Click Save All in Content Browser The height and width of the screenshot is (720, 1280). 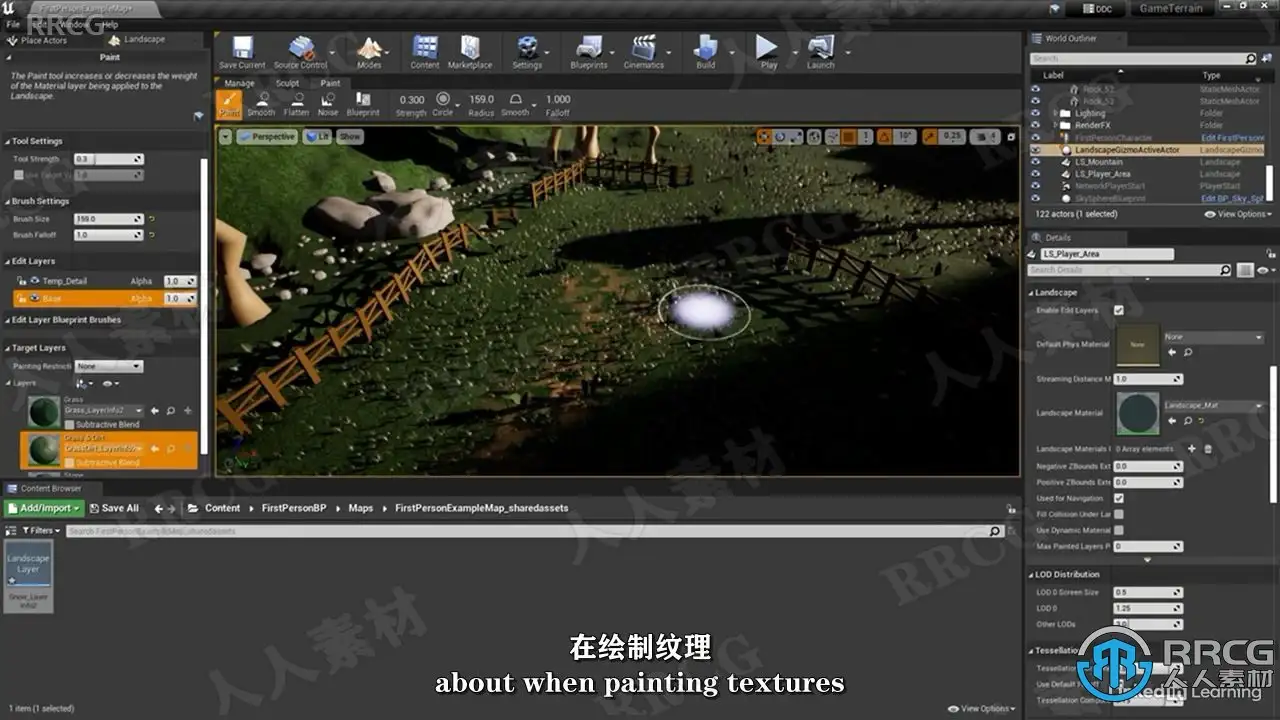[113, 508]
